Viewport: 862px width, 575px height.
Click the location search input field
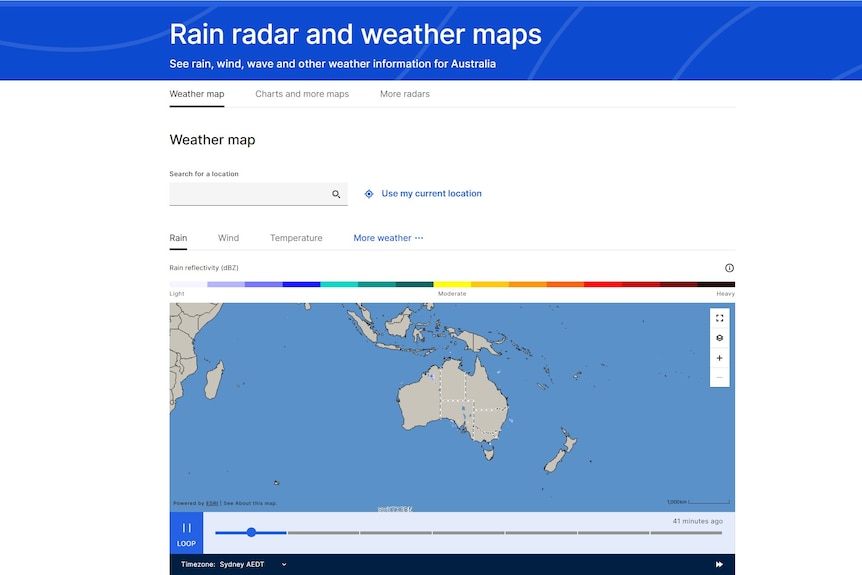click(250, 194)
